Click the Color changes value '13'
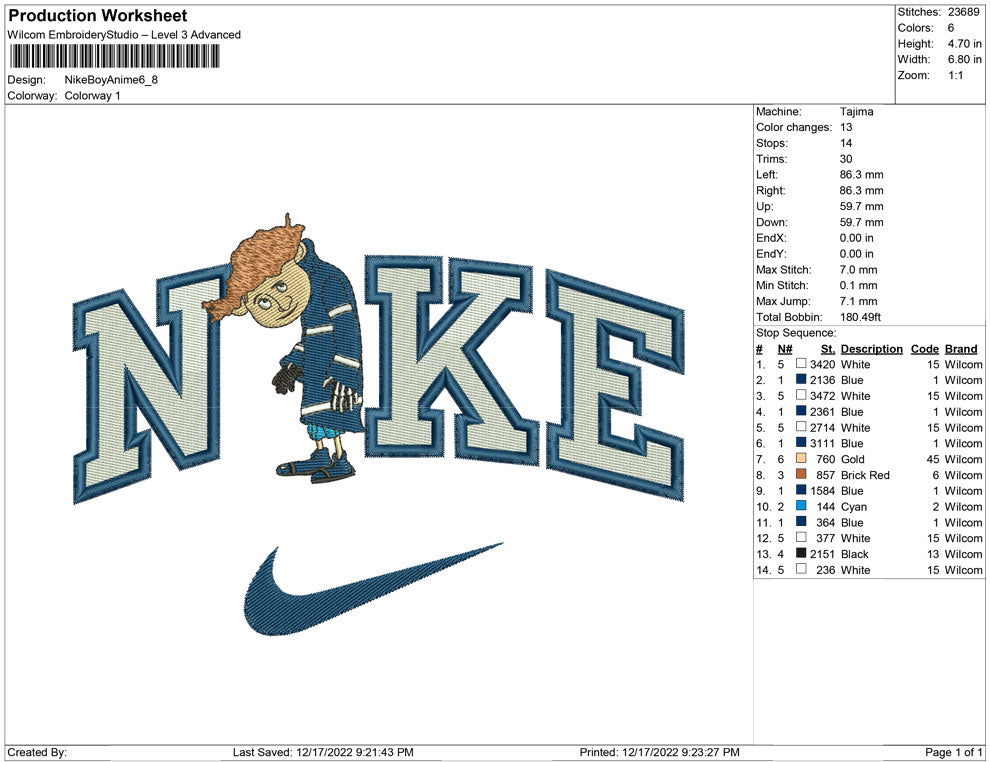This screenshot has width=990, height=762. [x=845, y=128]
